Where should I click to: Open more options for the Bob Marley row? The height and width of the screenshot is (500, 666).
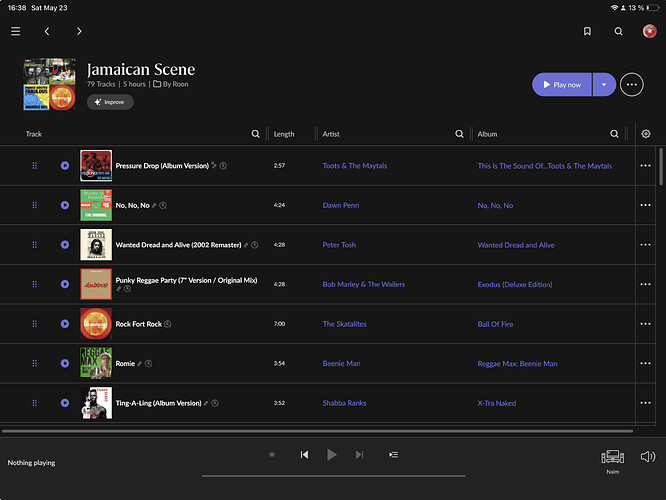646,284
